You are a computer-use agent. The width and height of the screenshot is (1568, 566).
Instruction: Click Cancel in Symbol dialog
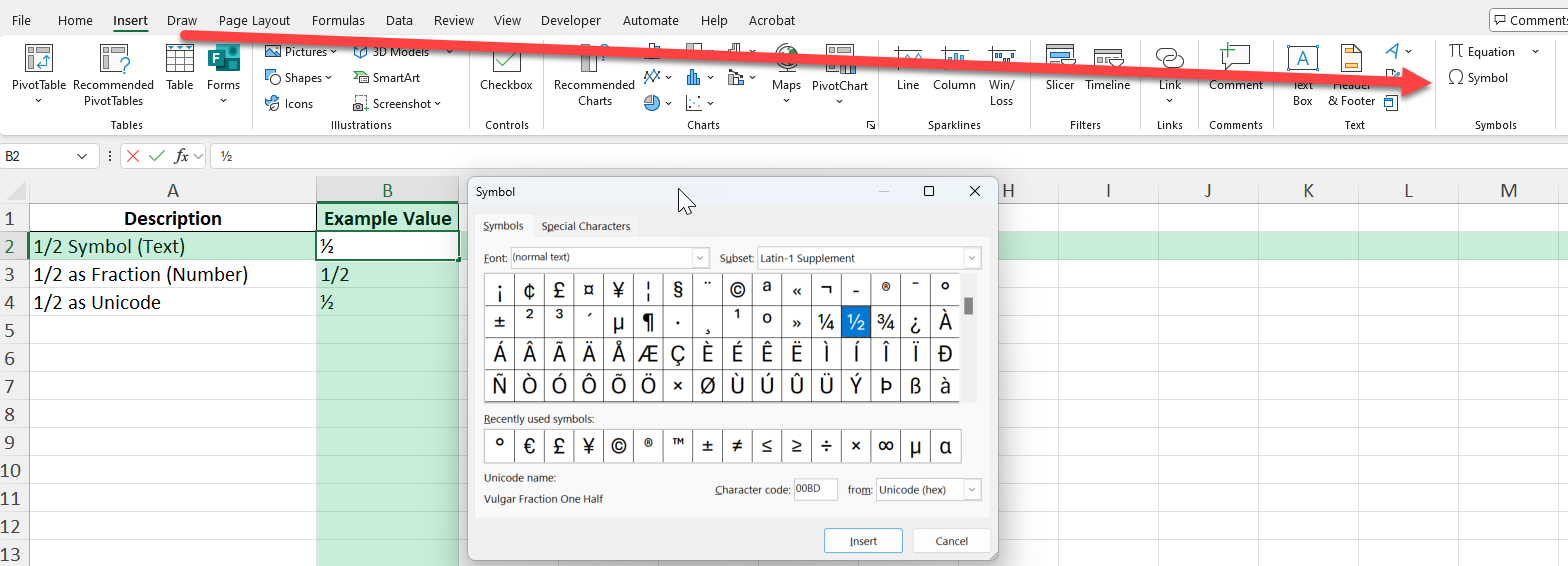tap(951, 541)
